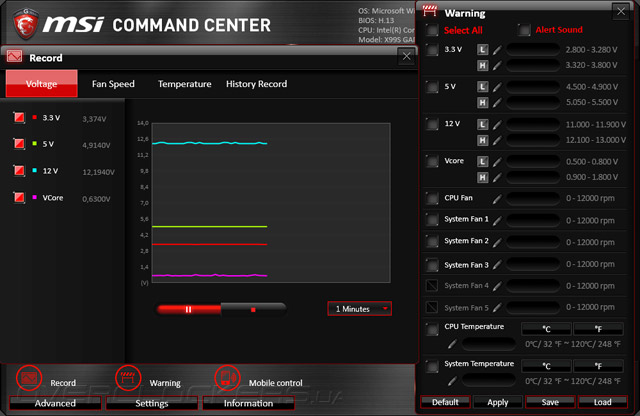Edit the CPU Temperature pencil
Viewport: 640px width, 416px height.
tap(452, 344)
